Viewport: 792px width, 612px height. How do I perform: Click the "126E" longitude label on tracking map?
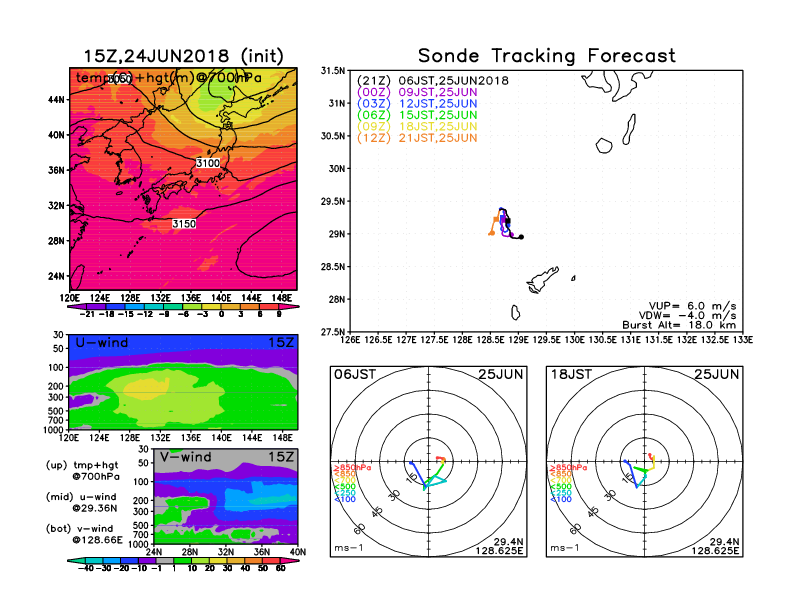(x=350, y=340)
